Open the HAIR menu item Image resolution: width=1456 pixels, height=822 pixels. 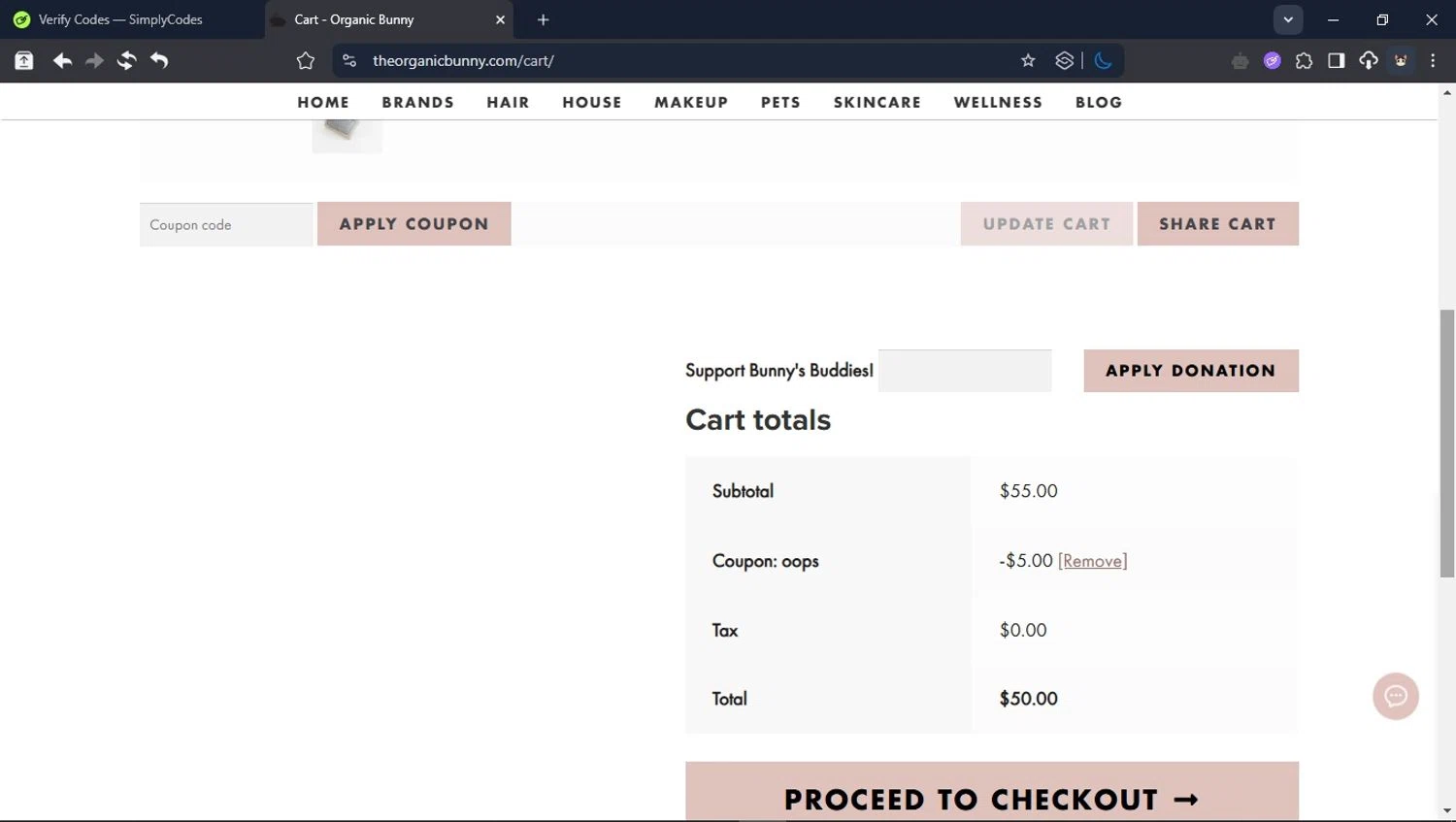pyautogui.click(x=509, y=102)
